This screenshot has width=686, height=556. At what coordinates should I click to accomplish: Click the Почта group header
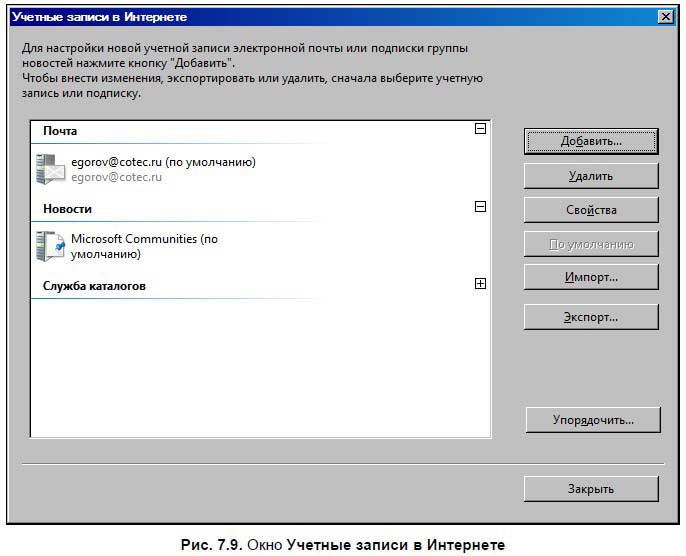(60, 131)
